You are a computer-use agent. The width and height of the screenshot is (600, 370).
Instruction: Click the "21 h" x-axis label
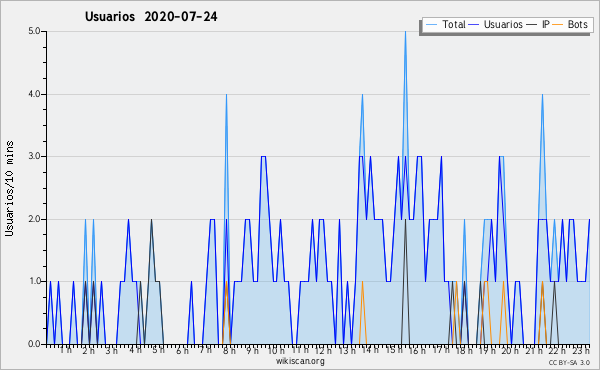click(534, 351)
